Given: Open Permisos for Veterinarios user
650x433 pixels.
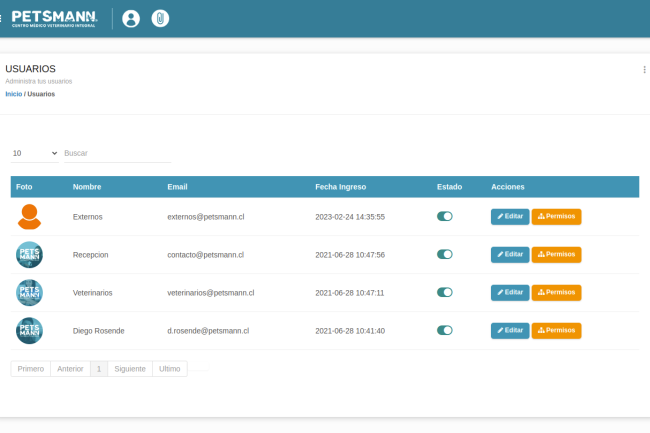Looking at the screenshot, I should (x=556, y=292).
